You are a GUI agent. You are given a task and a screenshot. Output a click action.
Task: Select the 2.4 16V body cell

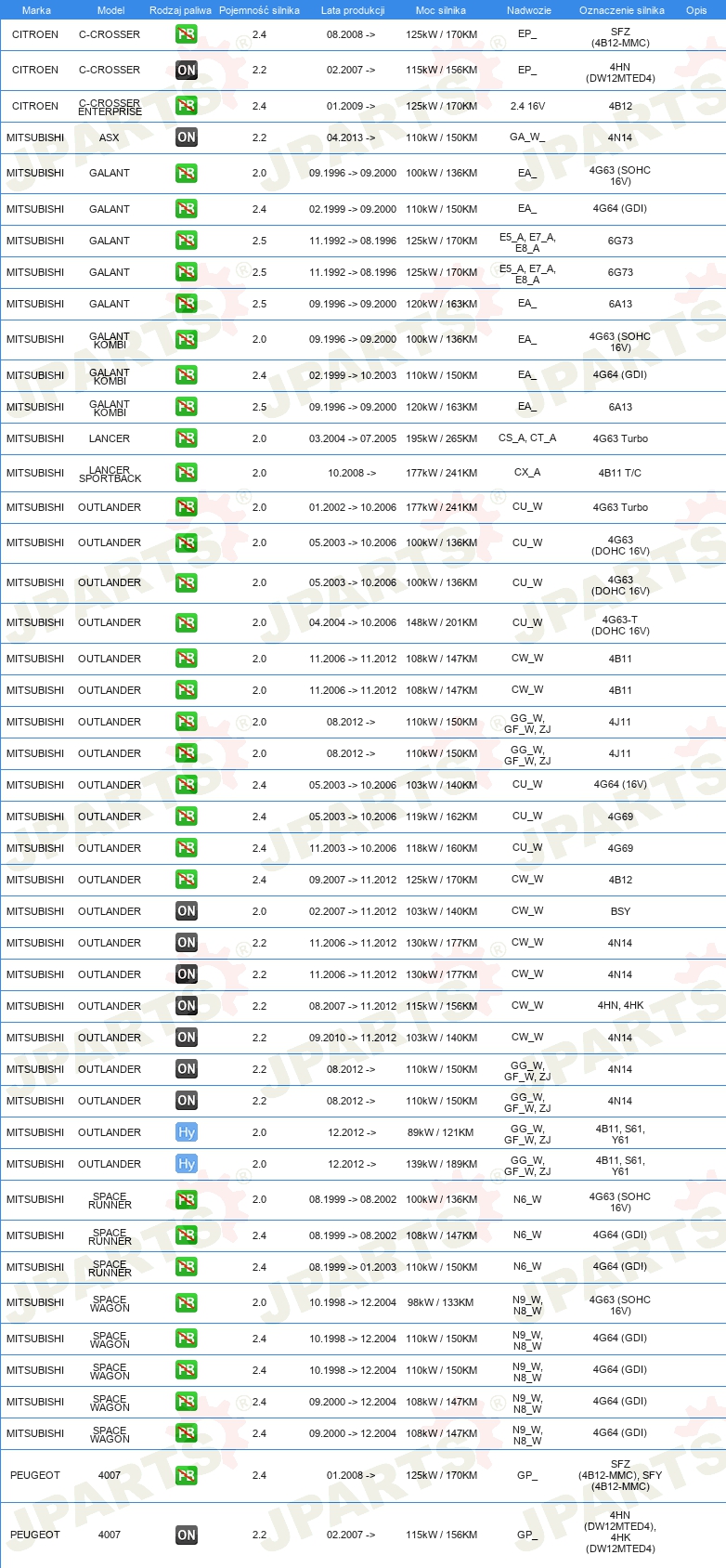[527, 106]
